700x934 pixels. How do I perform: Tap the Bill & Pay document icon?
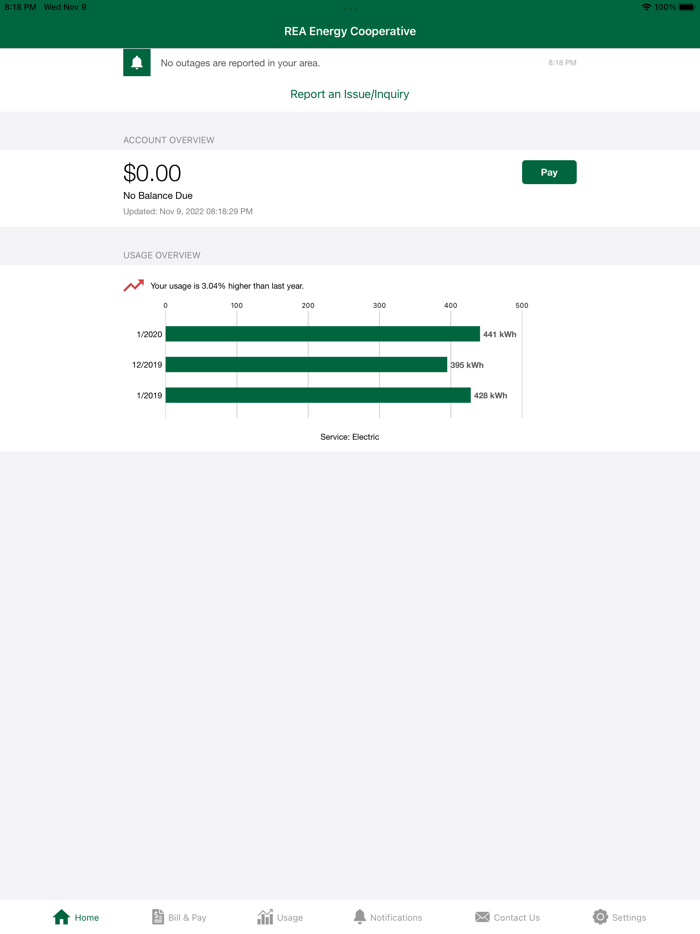click(x=158, y=917)
